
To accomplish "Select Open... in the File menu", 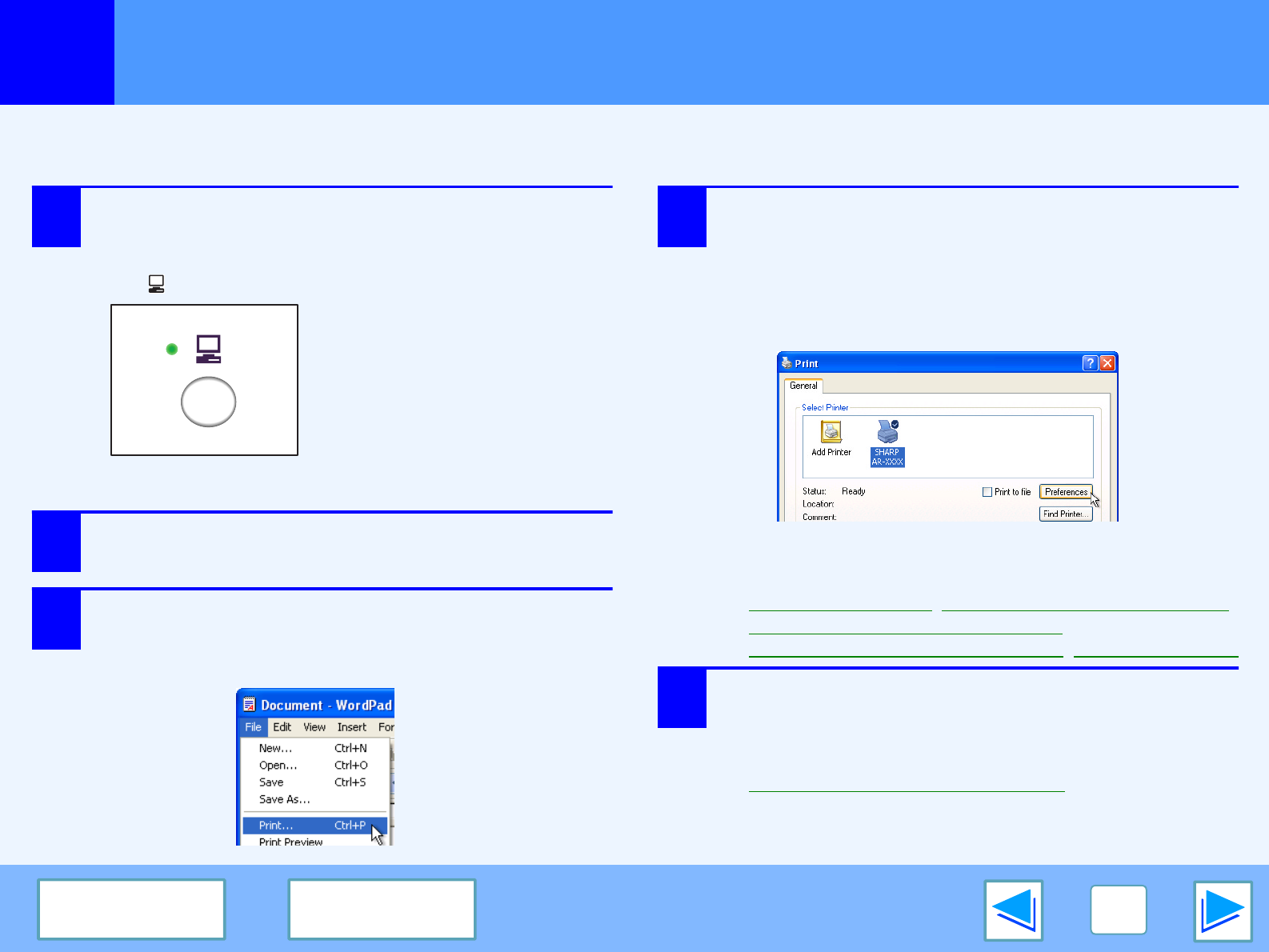I will click(x=278, y=766).
